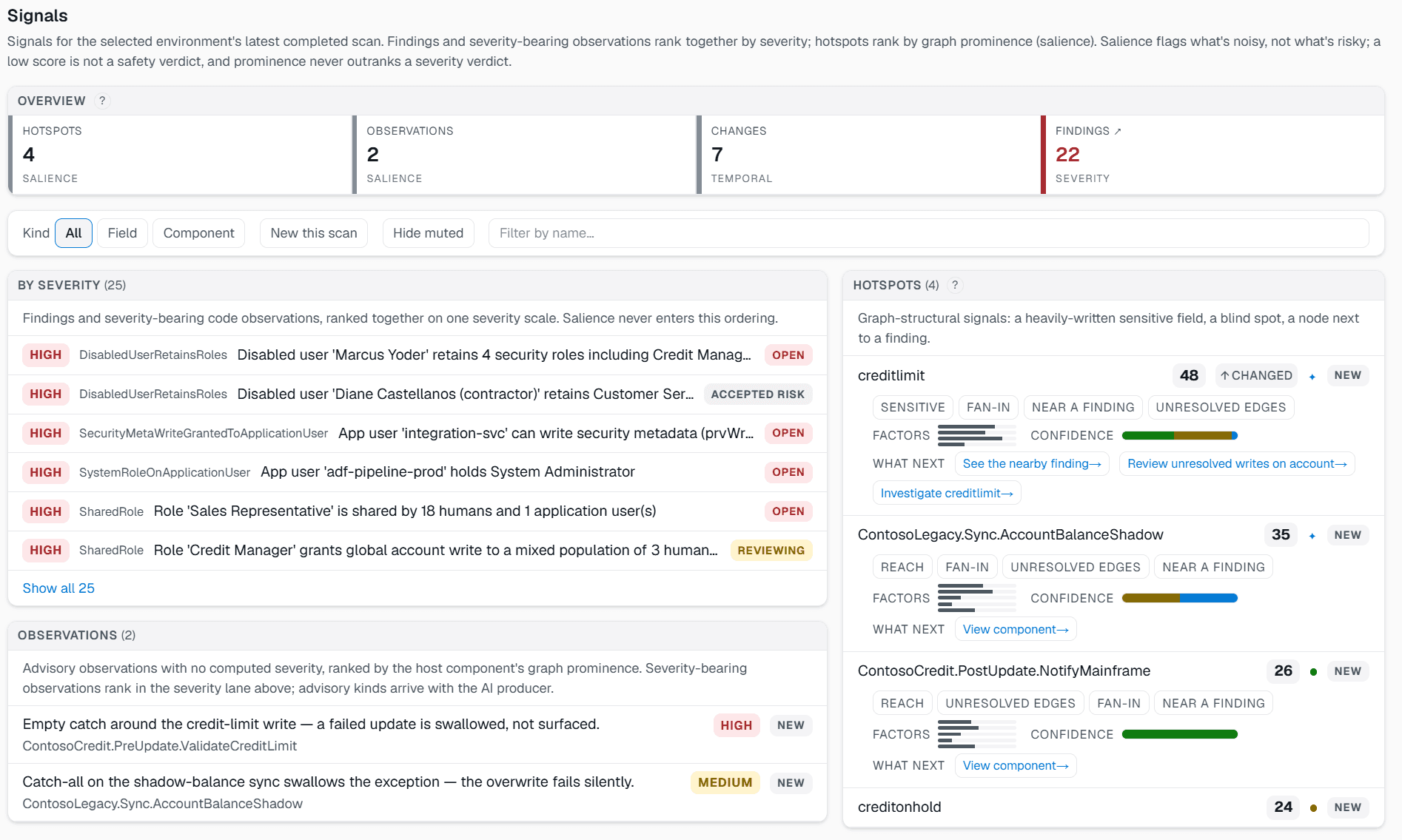Follow the Investigate creditlimit link
Screen dimensions: 1402x840
point(947,494)
